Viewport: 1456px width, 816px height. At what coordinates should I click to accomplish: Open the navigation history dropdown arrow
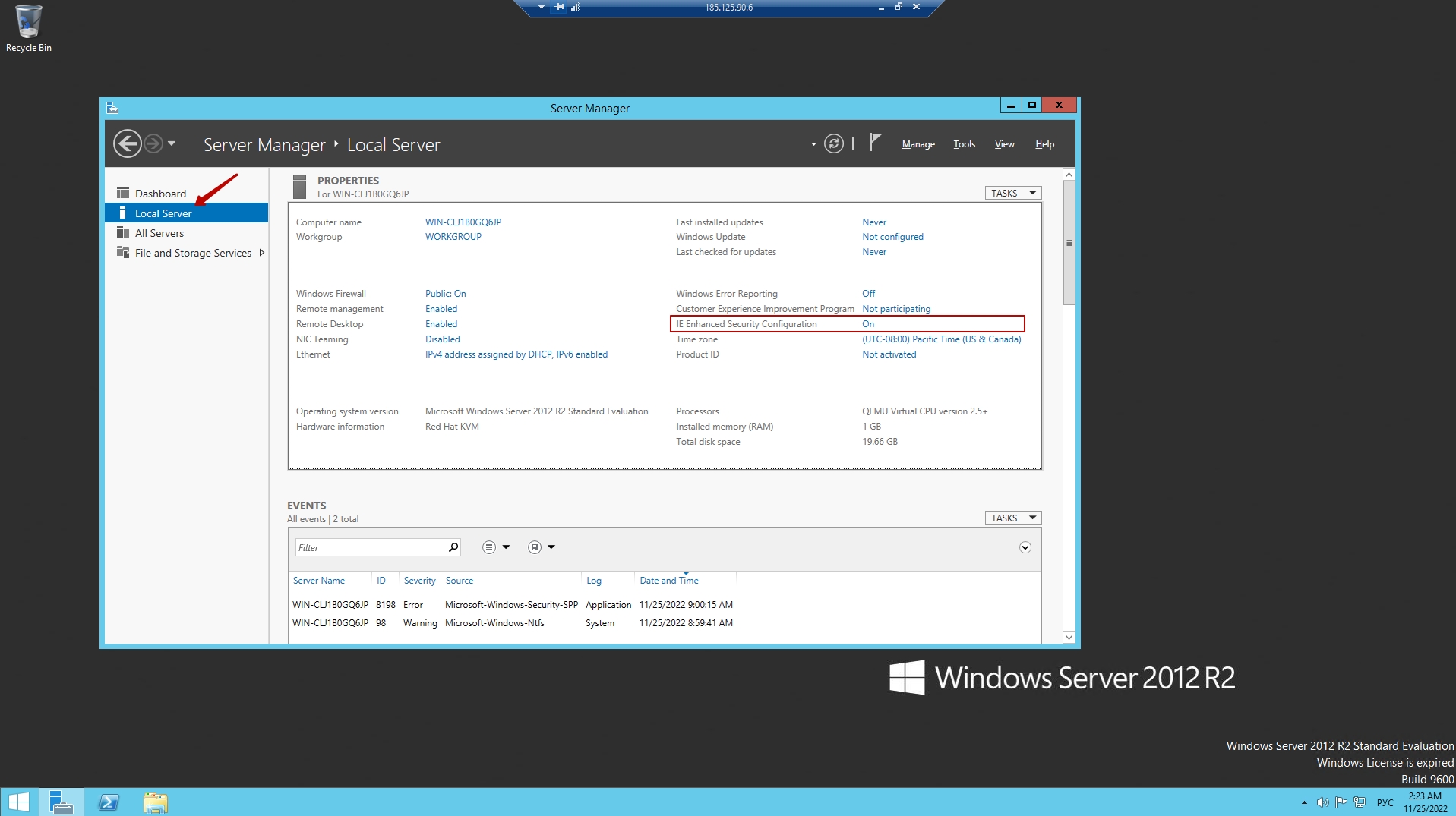pos(172,143)
